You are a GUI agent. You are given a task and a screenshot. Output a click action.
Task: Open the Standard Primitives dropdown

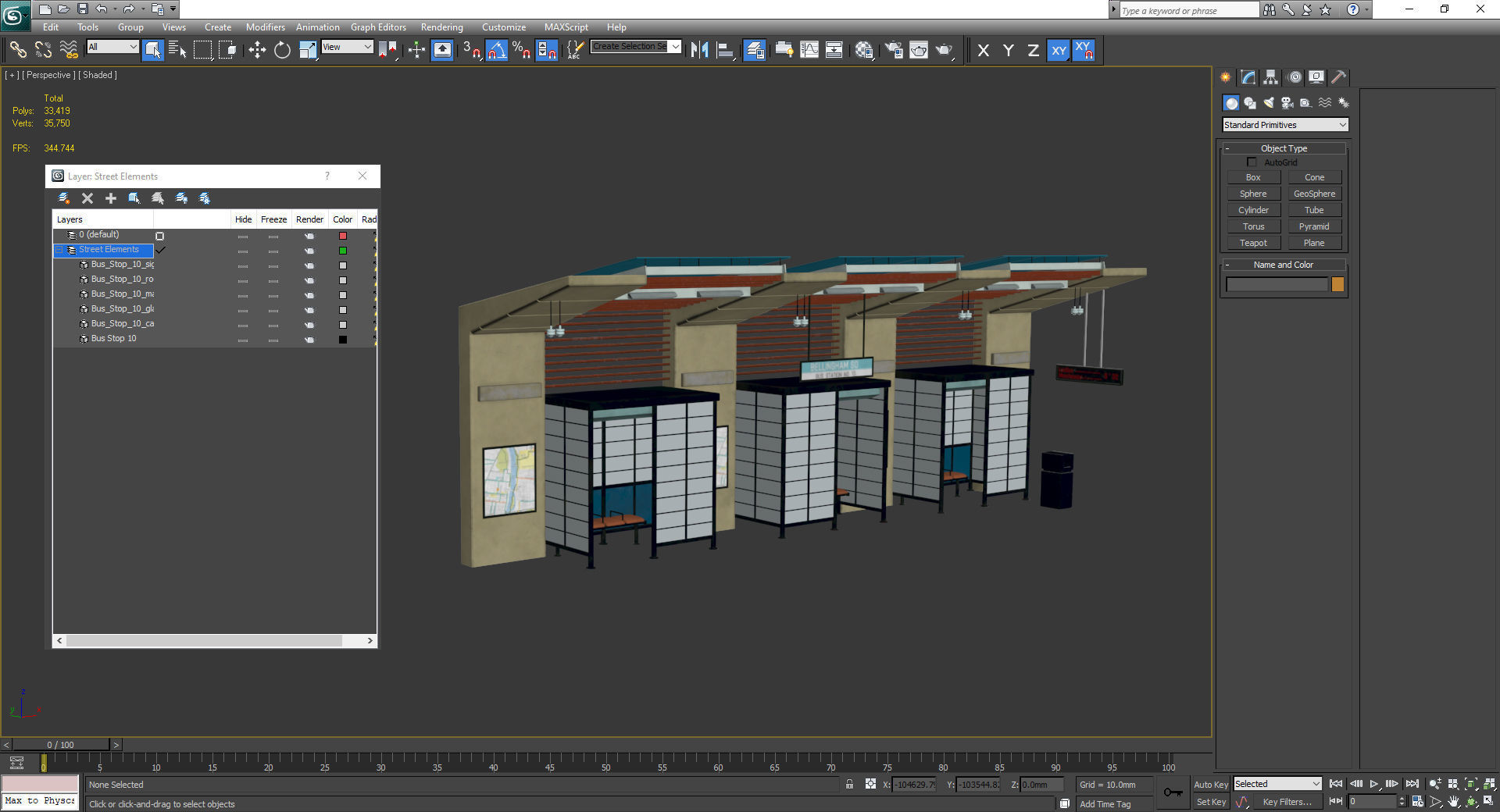[x=1285, y=125]
